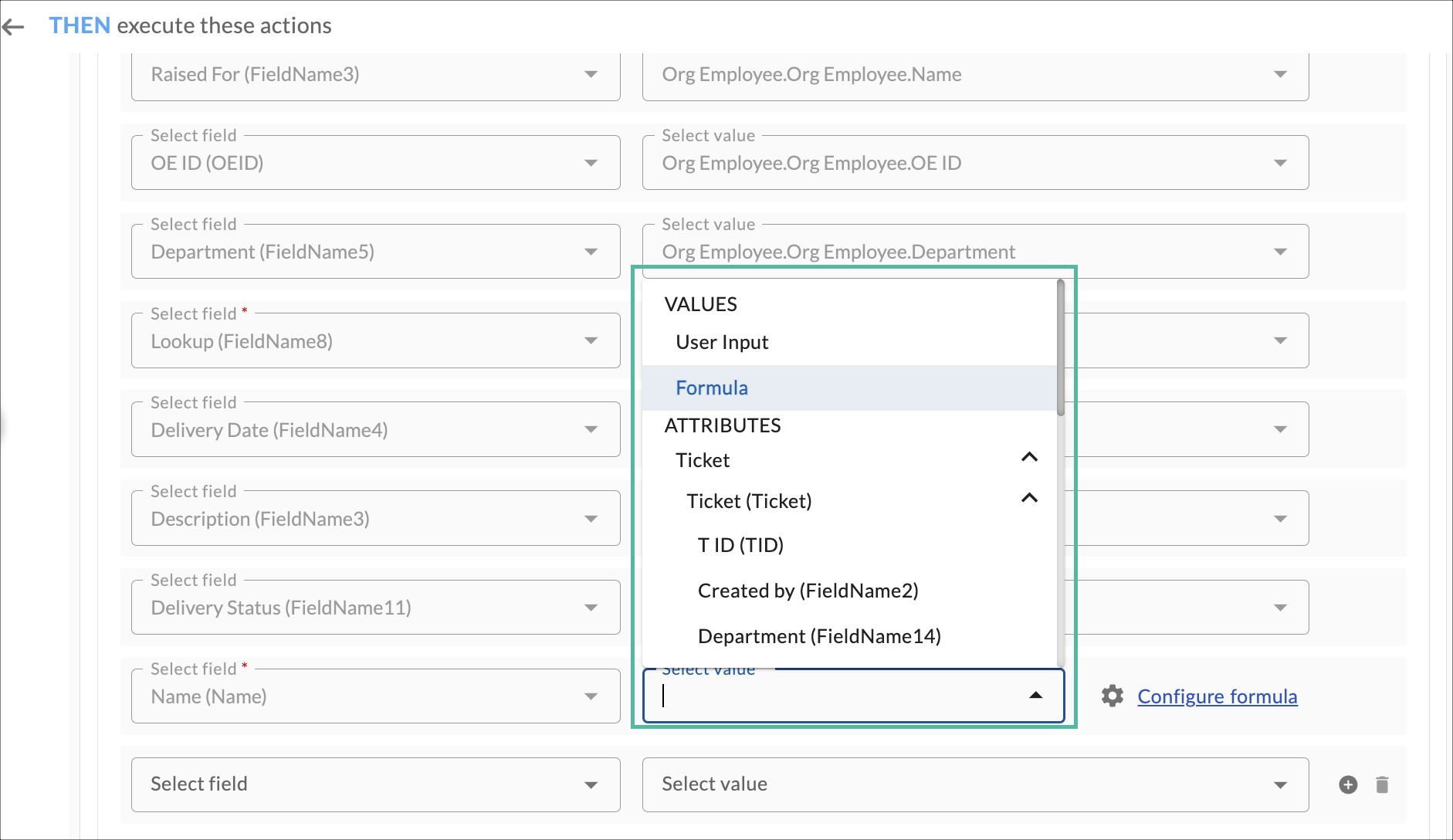The width and height of the screenshot is (1453, 840).
Task: Expand the Lookup (FieldName8) field dropdown
Action: tap(375, 341)
